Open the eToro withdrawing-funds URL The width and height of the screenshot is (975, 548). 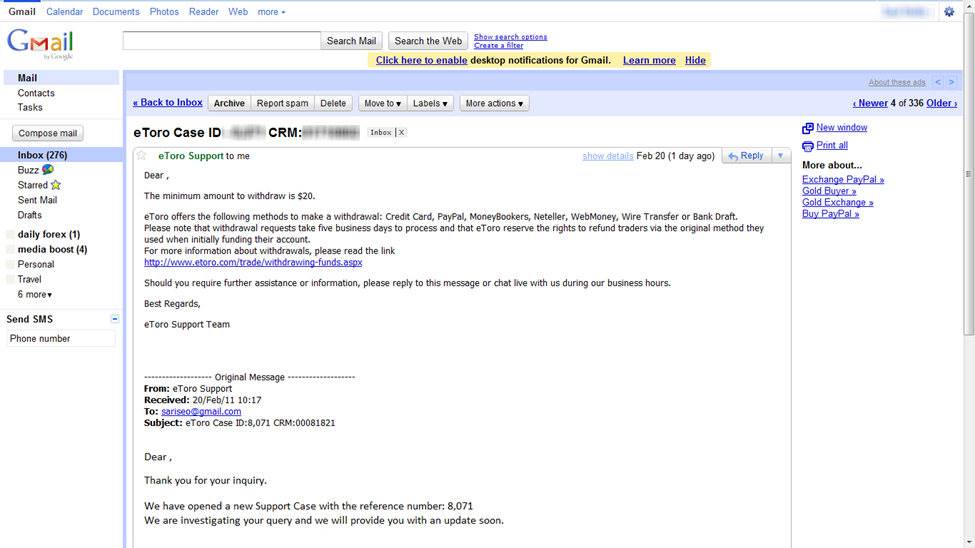coord(253,262)
